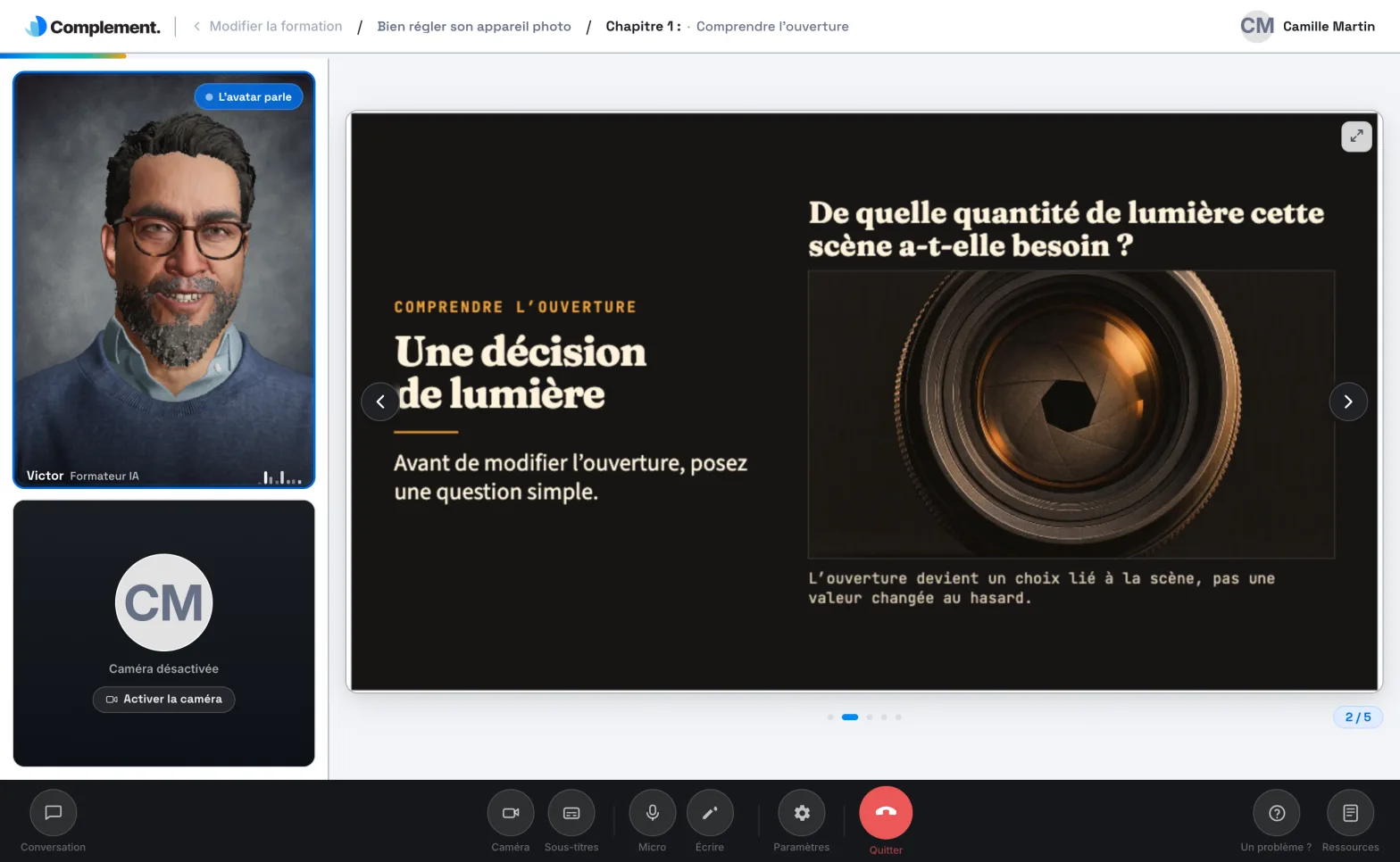Open the Un problème ? help icon
Screen dimensions: 1400x862
pos(1277,812)
